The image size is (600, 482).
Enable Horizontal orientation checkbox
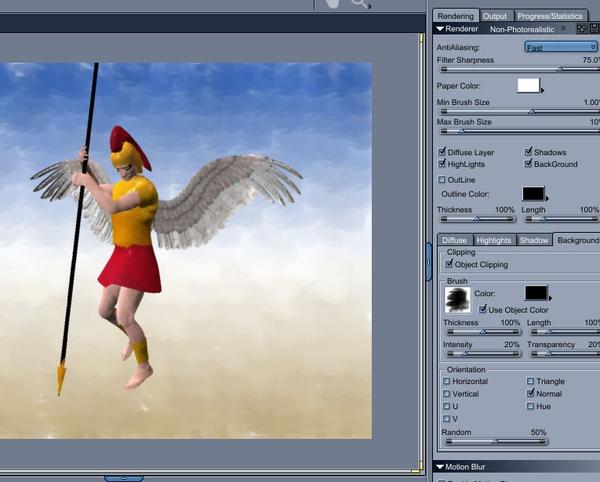[x=447, y=381]
